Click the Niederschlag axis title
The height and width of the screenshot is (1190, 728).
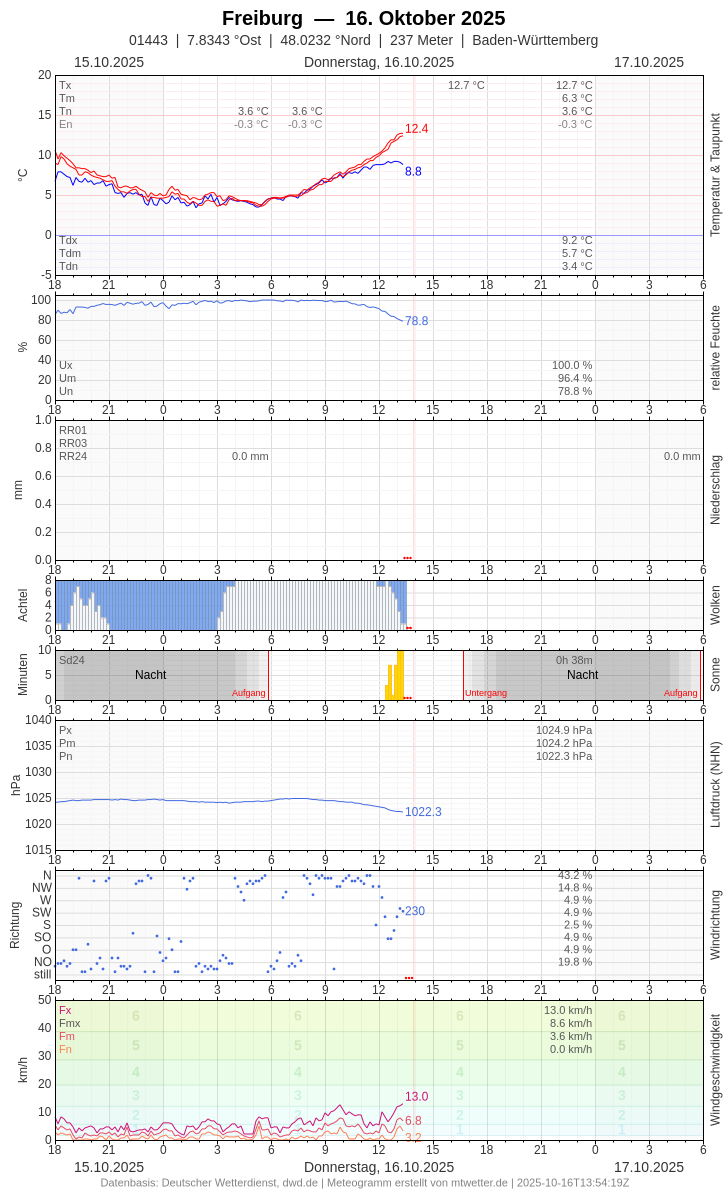point(715,490)
